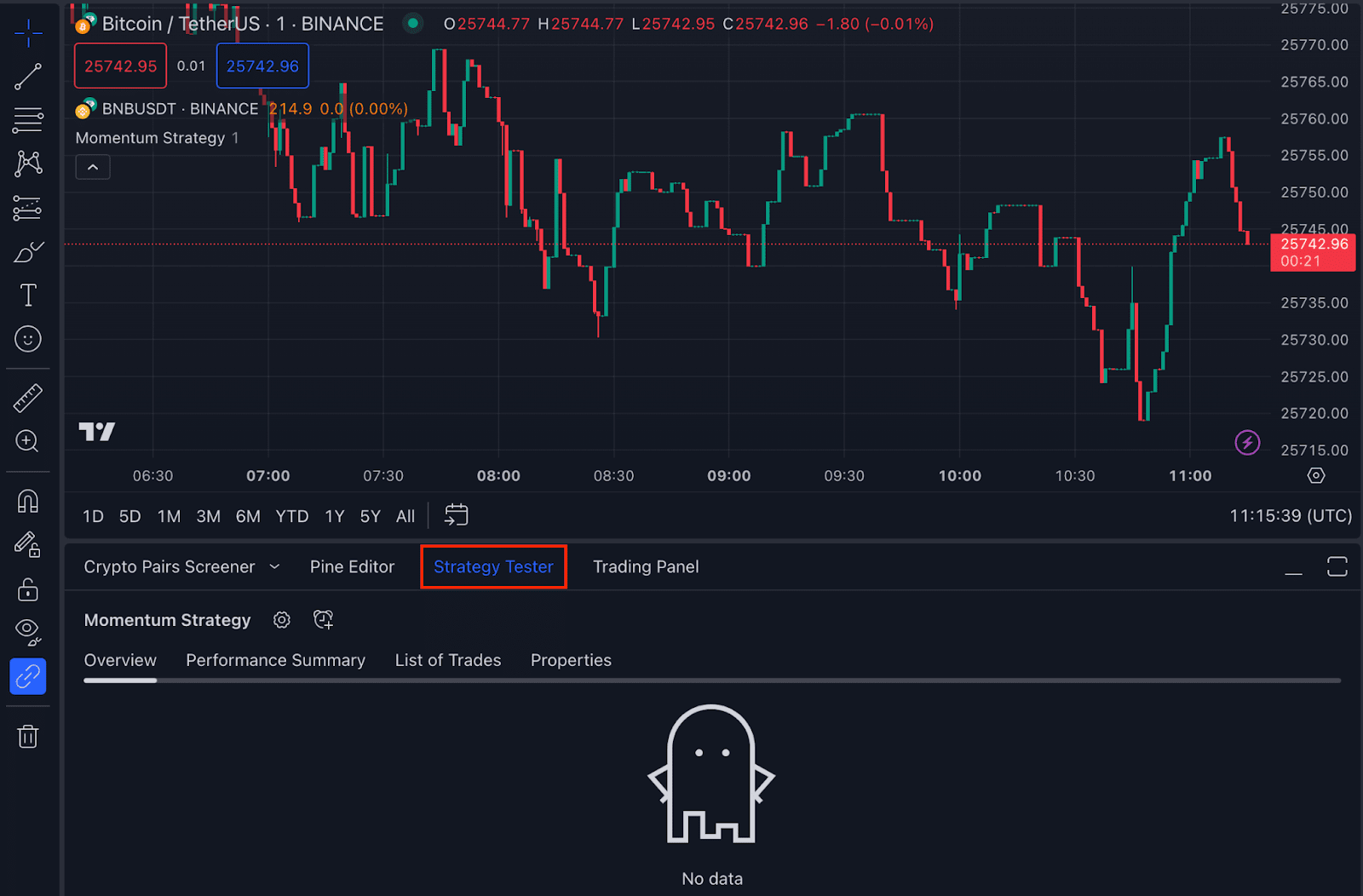Toggle the drawings sync link button

[x=28, y=676]
